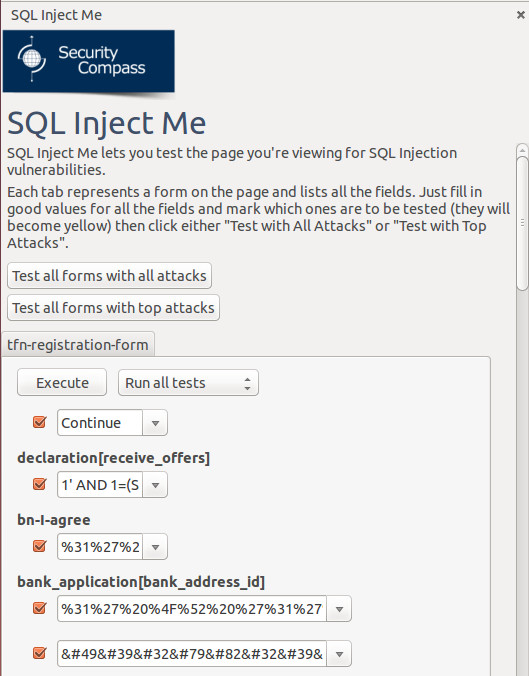The image size is (529, 676).
Task: Uncheck the declaration[receive_offers] checkbox
Action: point(40,484)
